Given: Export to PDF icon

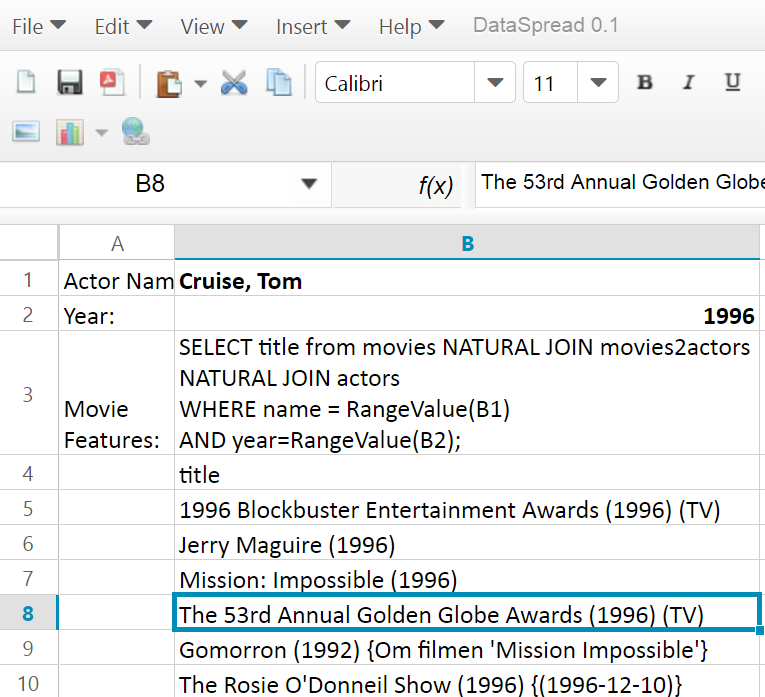Looking at the screenshot, I should (111, 82).
